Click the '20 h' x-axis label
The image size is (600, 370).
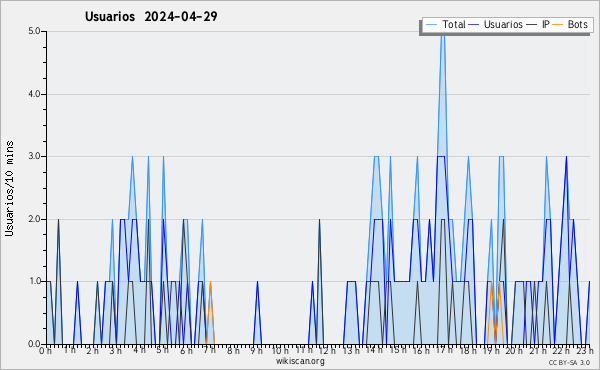click(x=515, y=351)
